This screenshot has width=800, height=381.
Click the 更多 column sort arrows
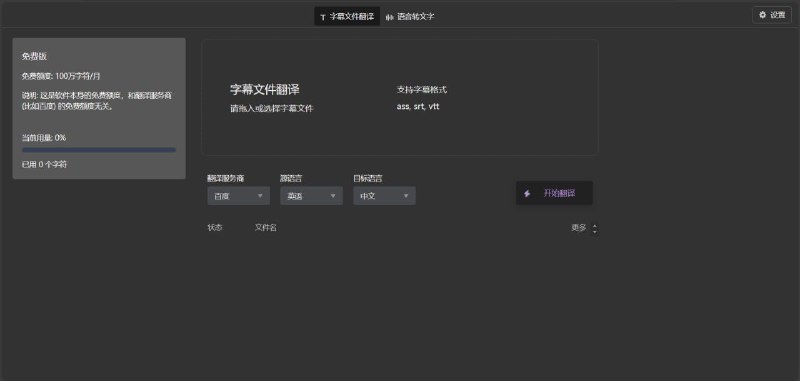click(x=594, y=229)
